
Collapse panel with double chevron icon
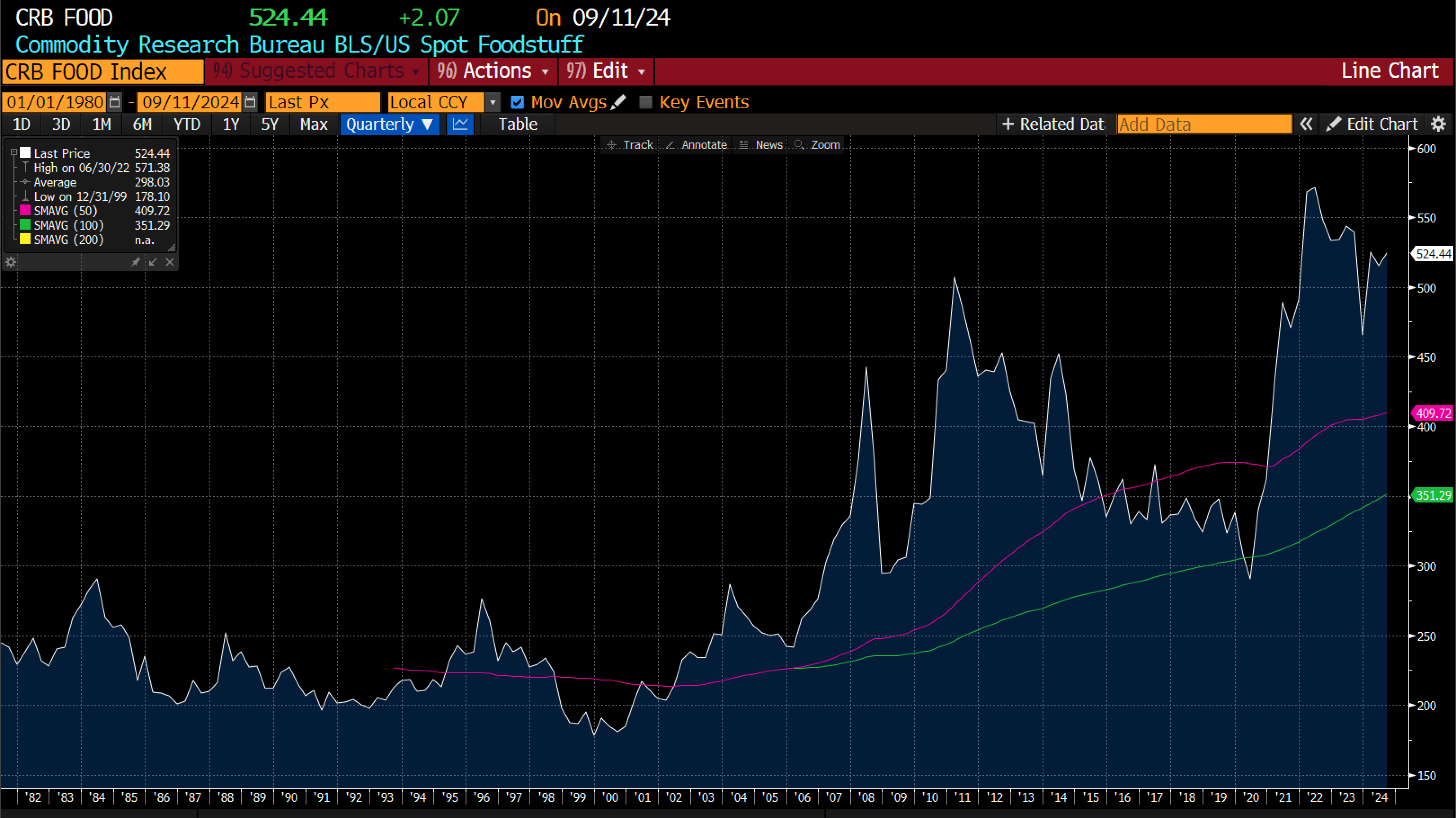(x=1305, y=124)
